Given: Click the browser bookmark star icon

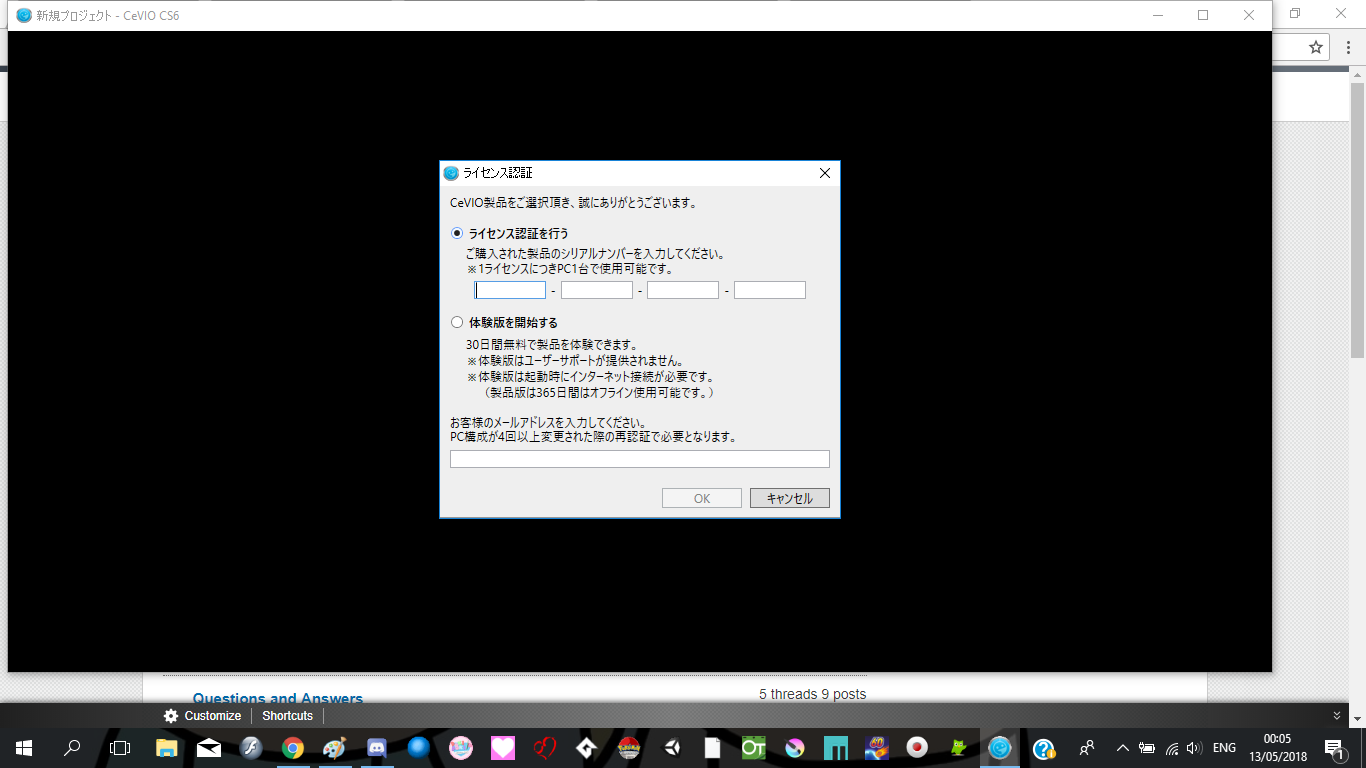Looking at the screenshot, I should [1316, 47].
